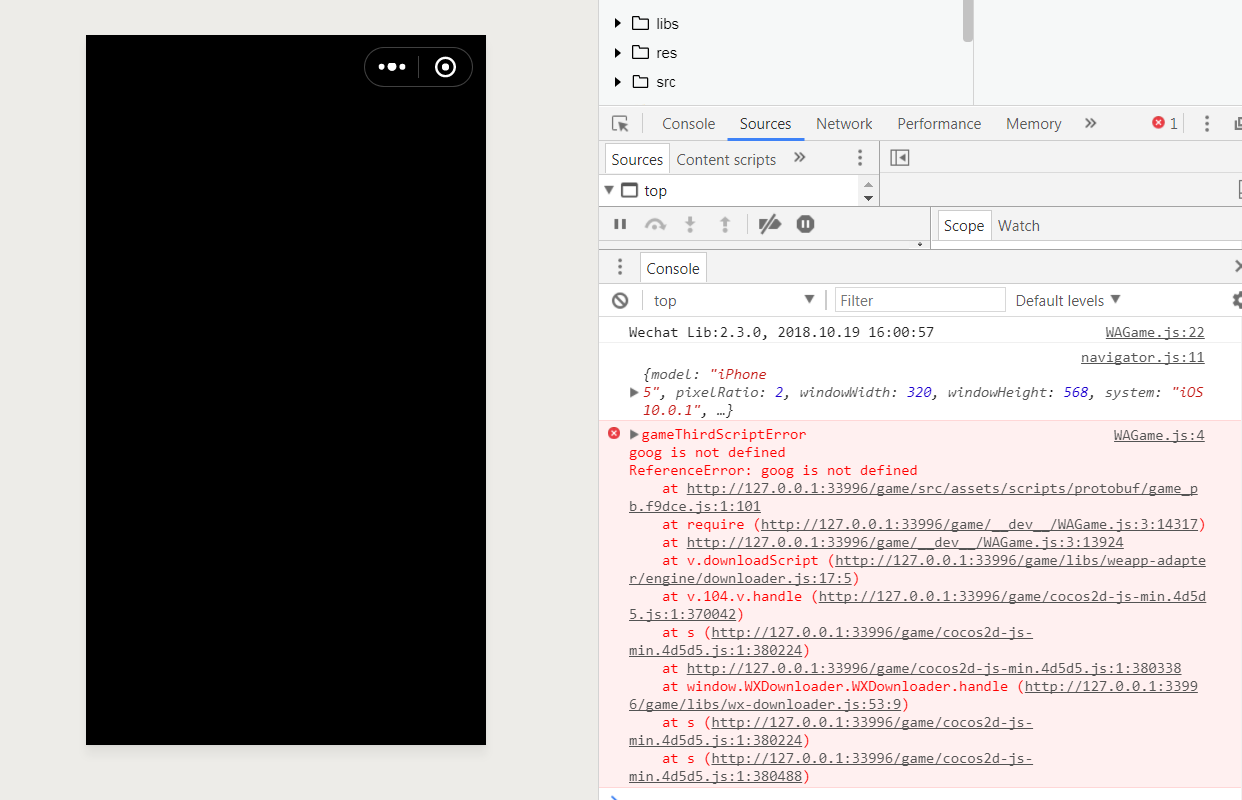Step out of current function
This screenshot has width=1242, height=800.
click(x=726, y=224)
